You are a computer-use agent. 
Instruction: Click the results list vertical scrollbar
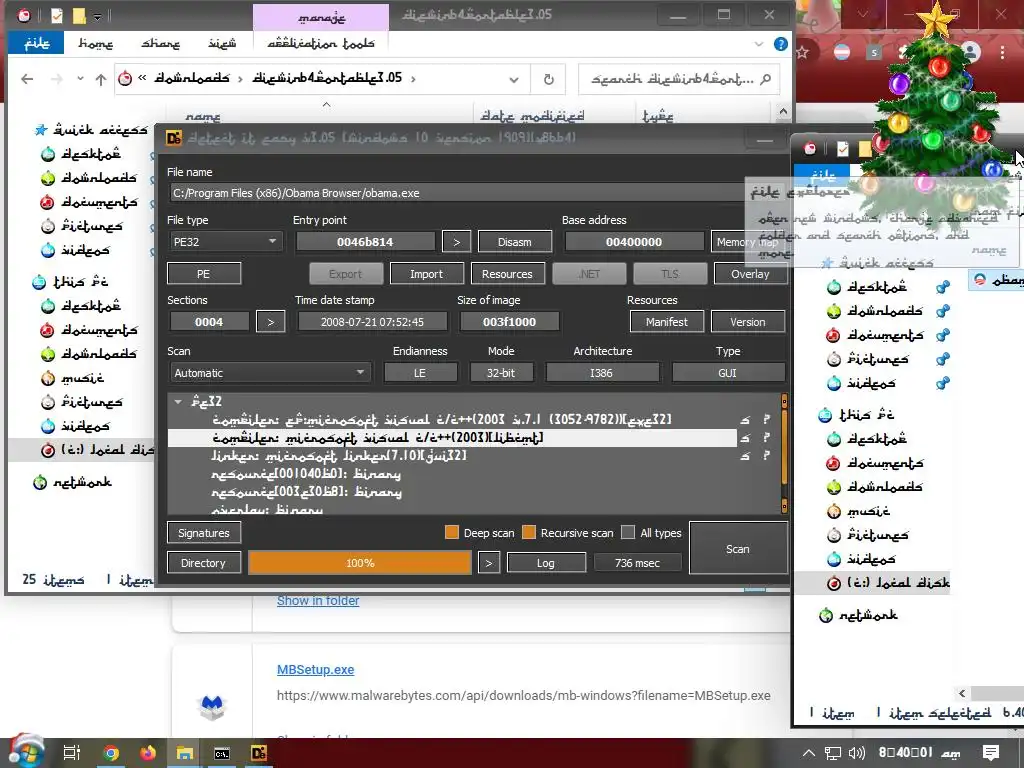tap(784, 453)
